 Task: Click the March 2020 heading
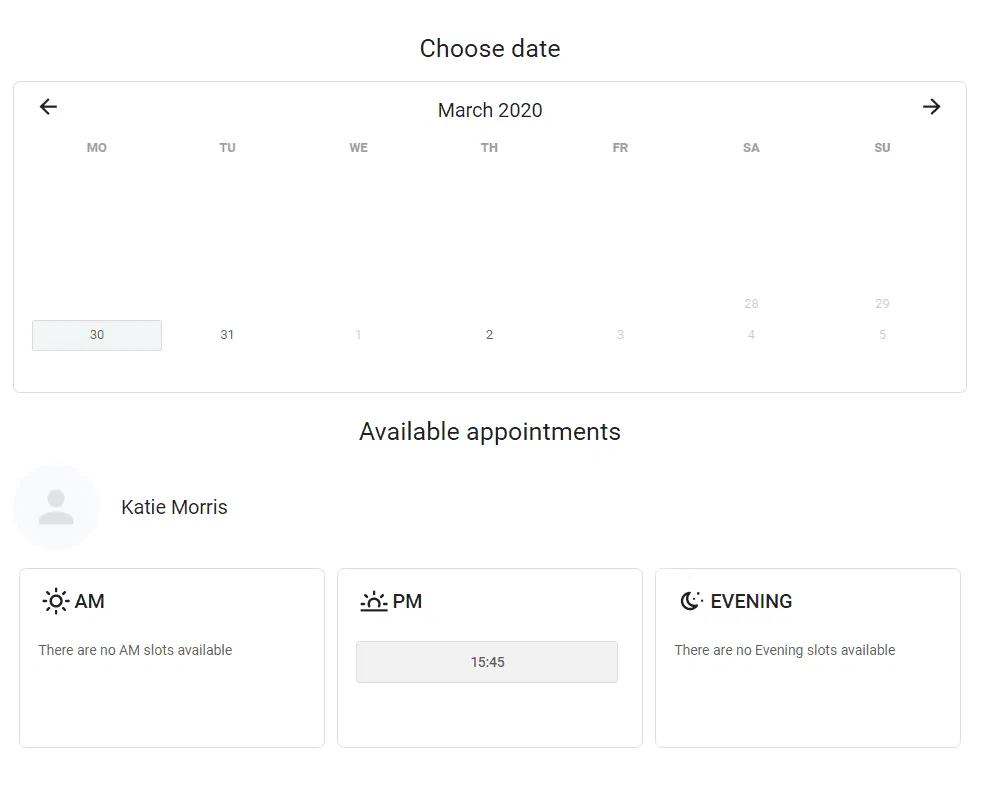[489, 110]
